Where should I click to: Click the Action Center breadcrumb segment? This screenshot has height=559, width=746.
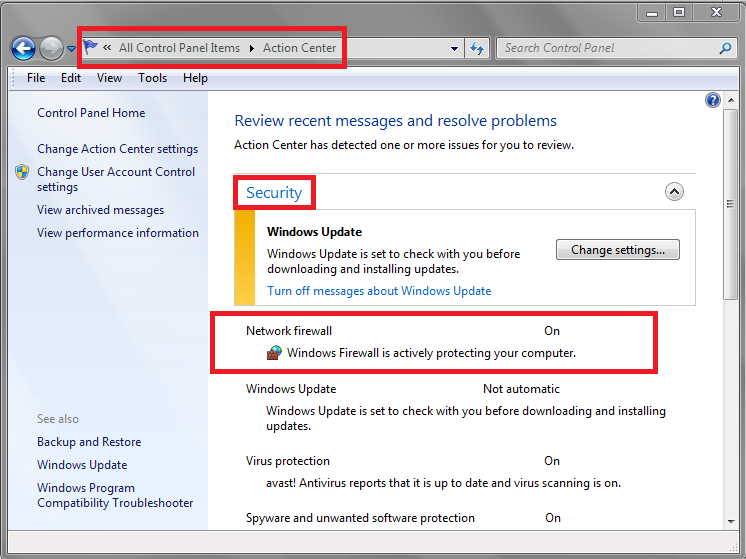pos(300,48)
